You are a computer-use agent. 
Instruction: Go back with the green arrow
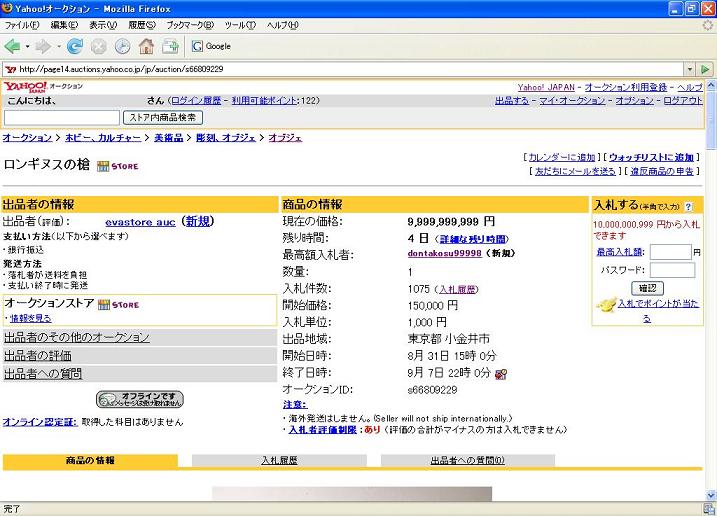(x=12, y=46)
